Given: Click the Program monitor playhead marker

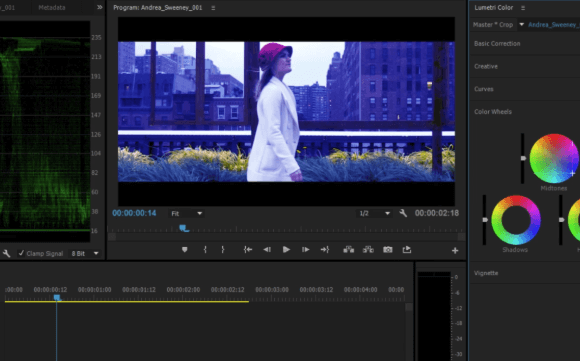Looking at the screenshot, I should point(184,228).
